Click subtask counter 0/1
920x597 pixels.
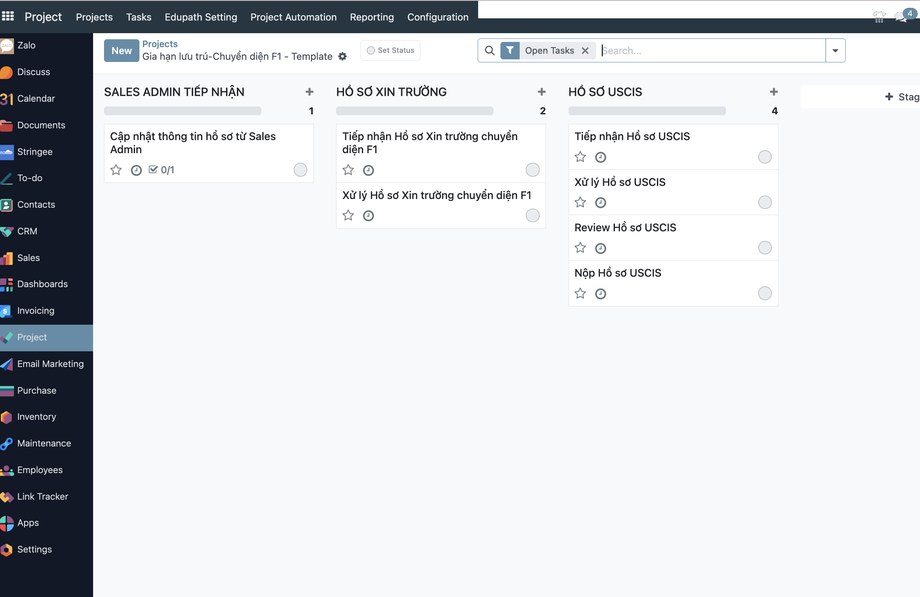click(161, 170)
